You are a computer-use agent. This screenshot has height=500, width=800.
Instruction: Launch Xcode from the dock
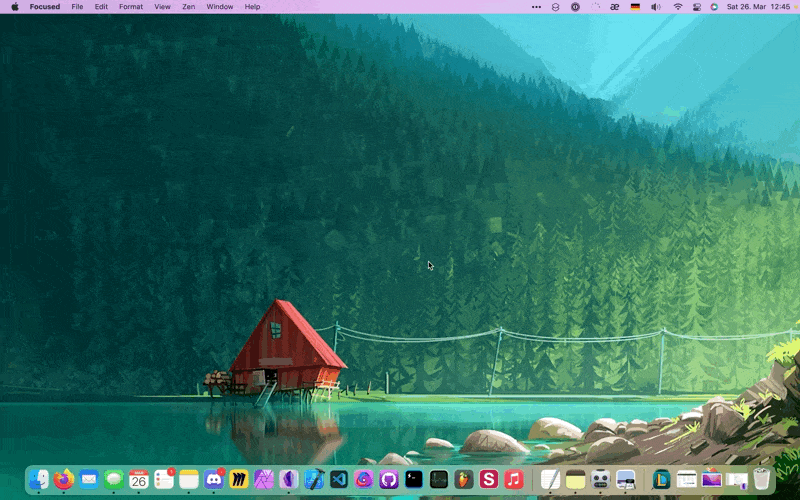click(314, 480)
